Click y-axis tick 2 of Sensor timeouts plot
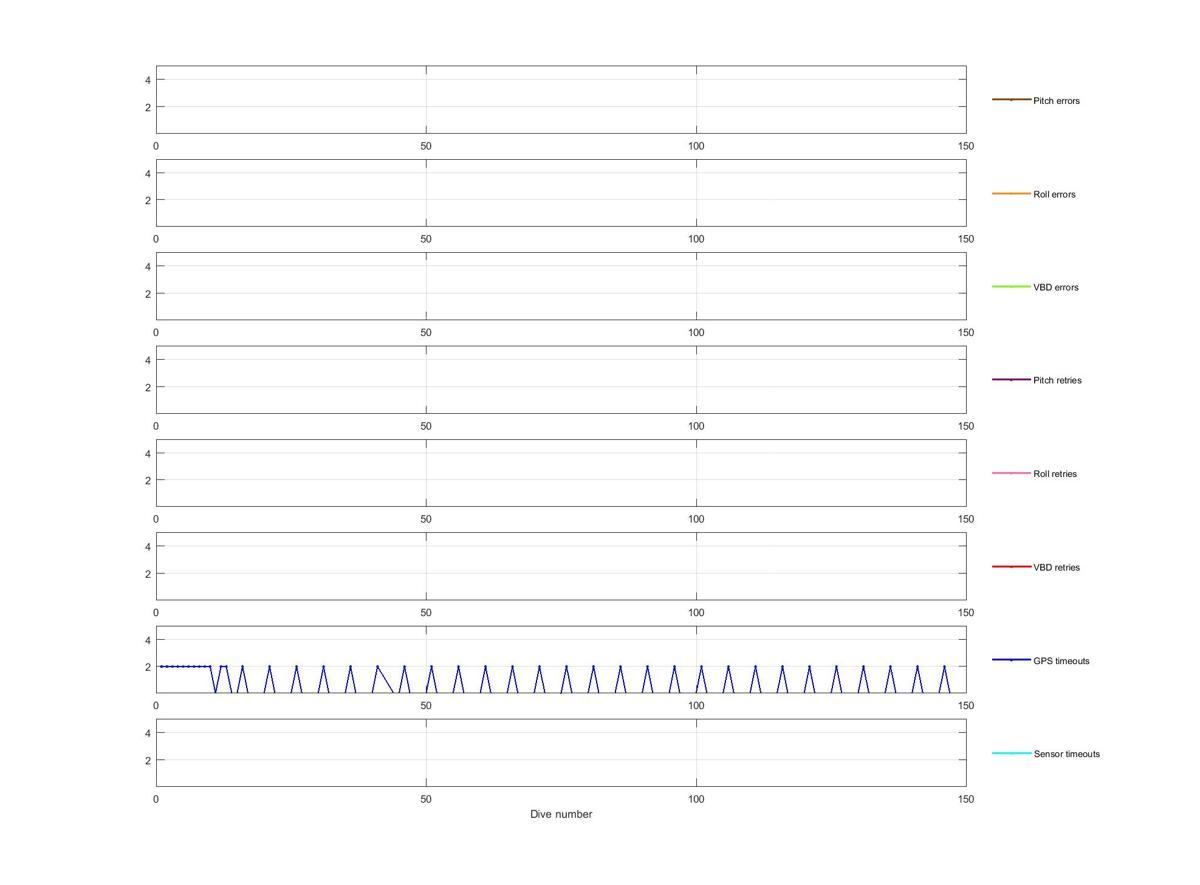 point(147,760)
